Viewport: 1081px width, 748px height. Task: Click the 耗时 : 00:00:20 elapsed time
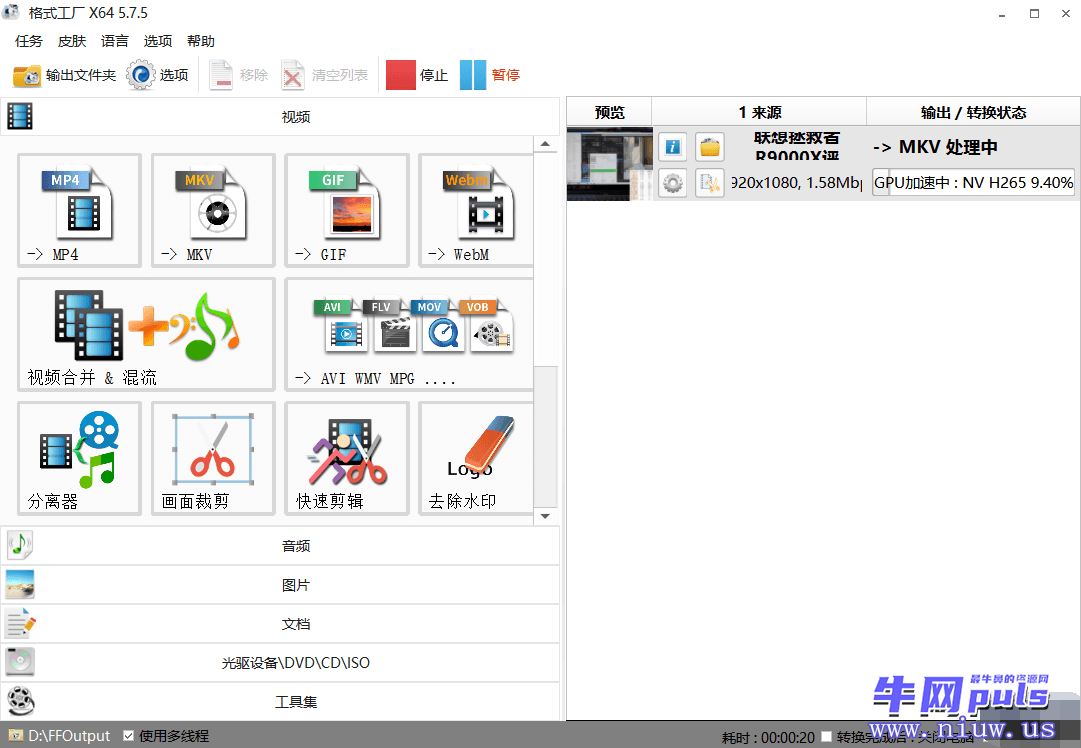pos(768,738)
